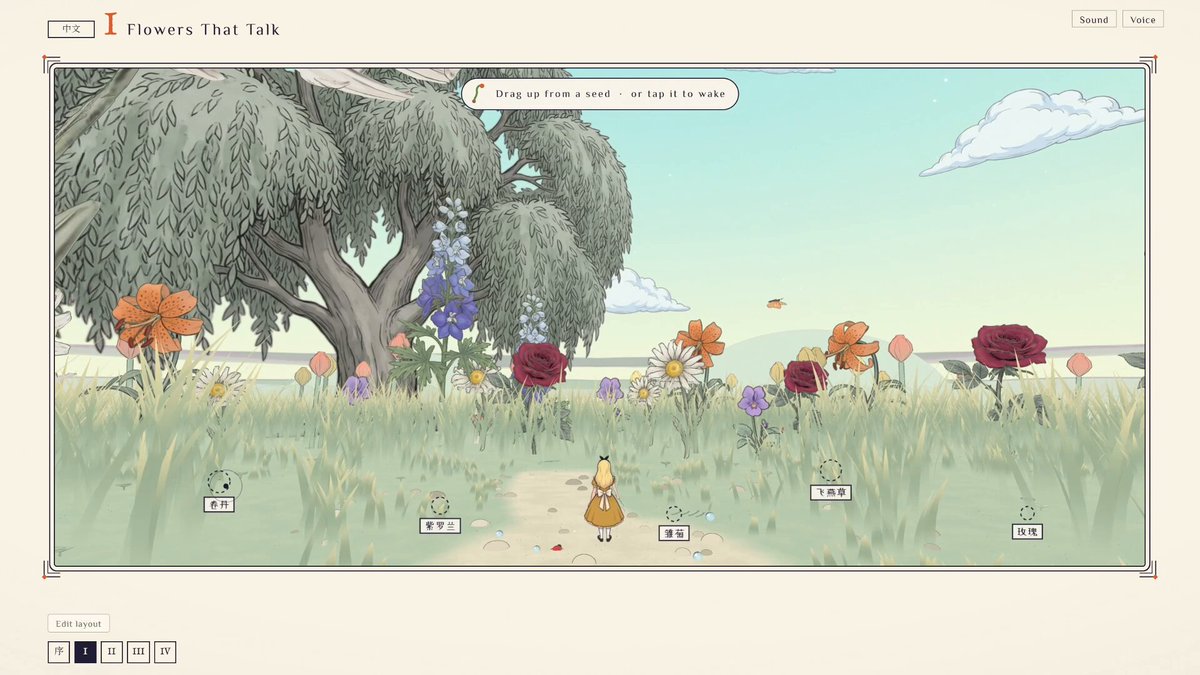Screen dimensions: 1200x675
Task: Tap the 玫瑰 rose seed circle
Action: (1027, 513)
